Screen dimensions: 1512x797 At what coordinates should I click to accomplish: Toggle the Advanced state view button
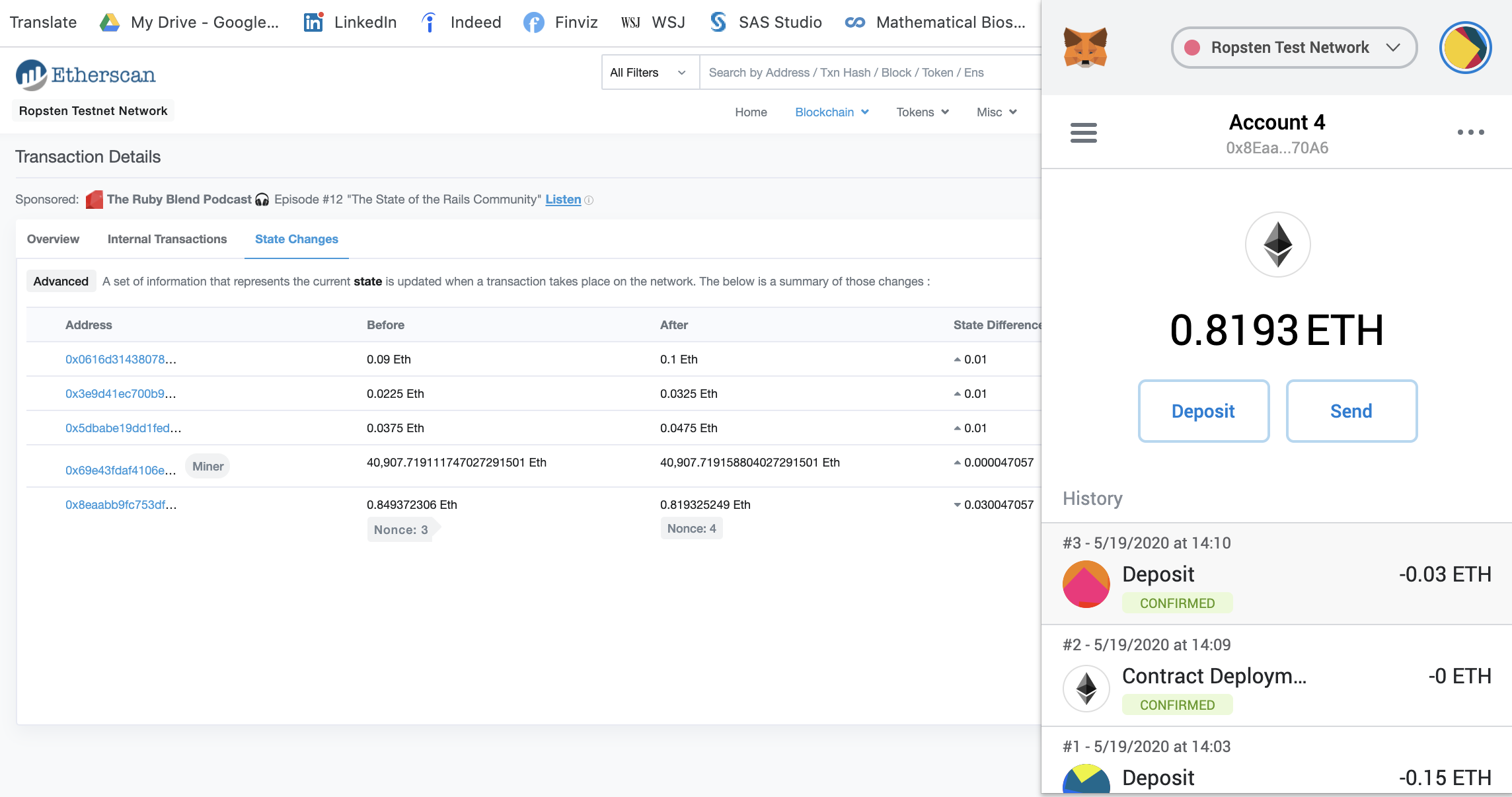coord(61,282)
